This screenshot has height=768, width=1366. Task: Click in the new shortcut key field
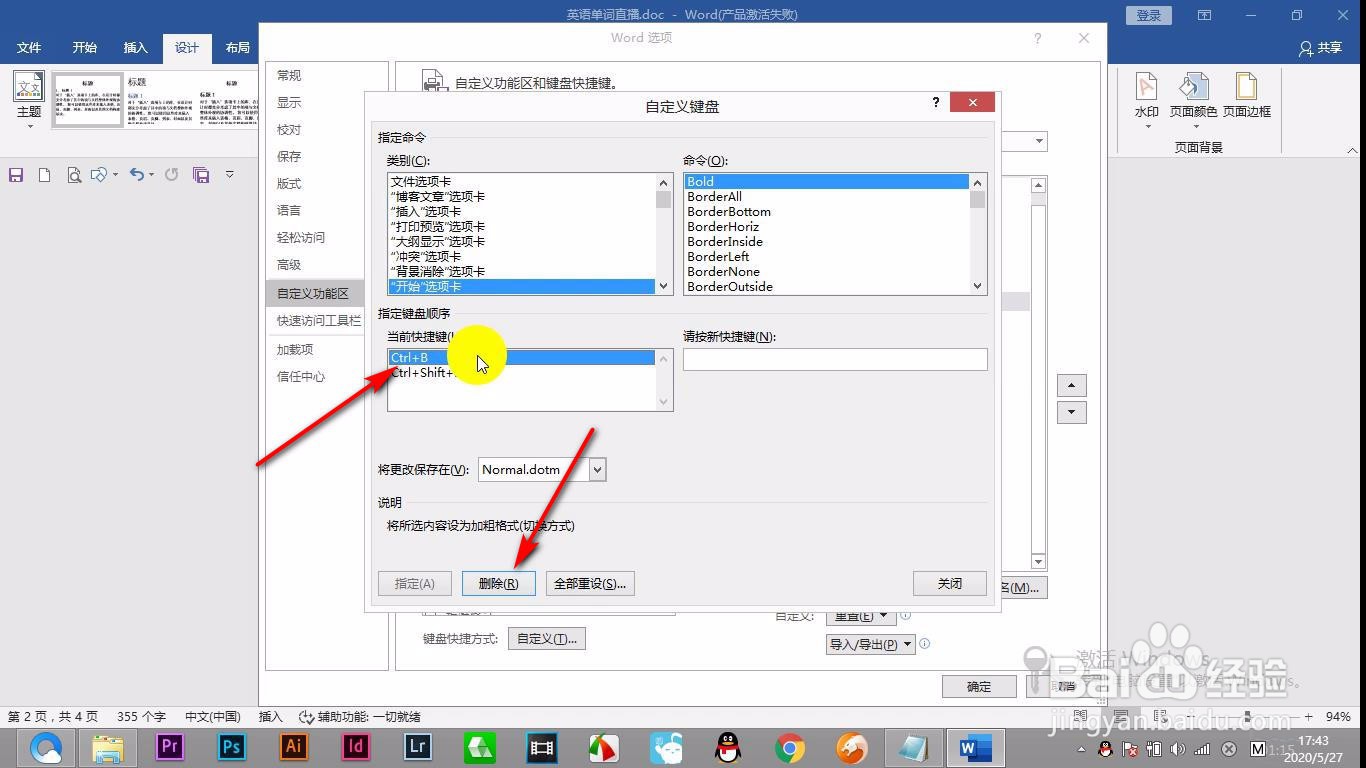coord(835,359)
